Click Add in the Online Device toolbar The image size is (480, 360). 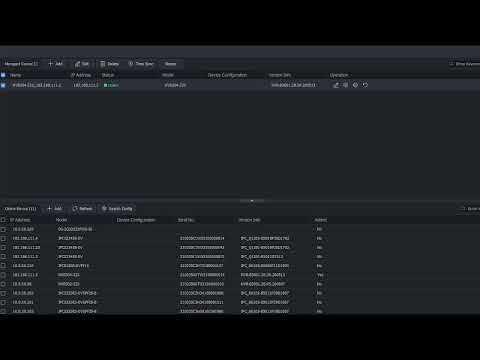(55, 209)
